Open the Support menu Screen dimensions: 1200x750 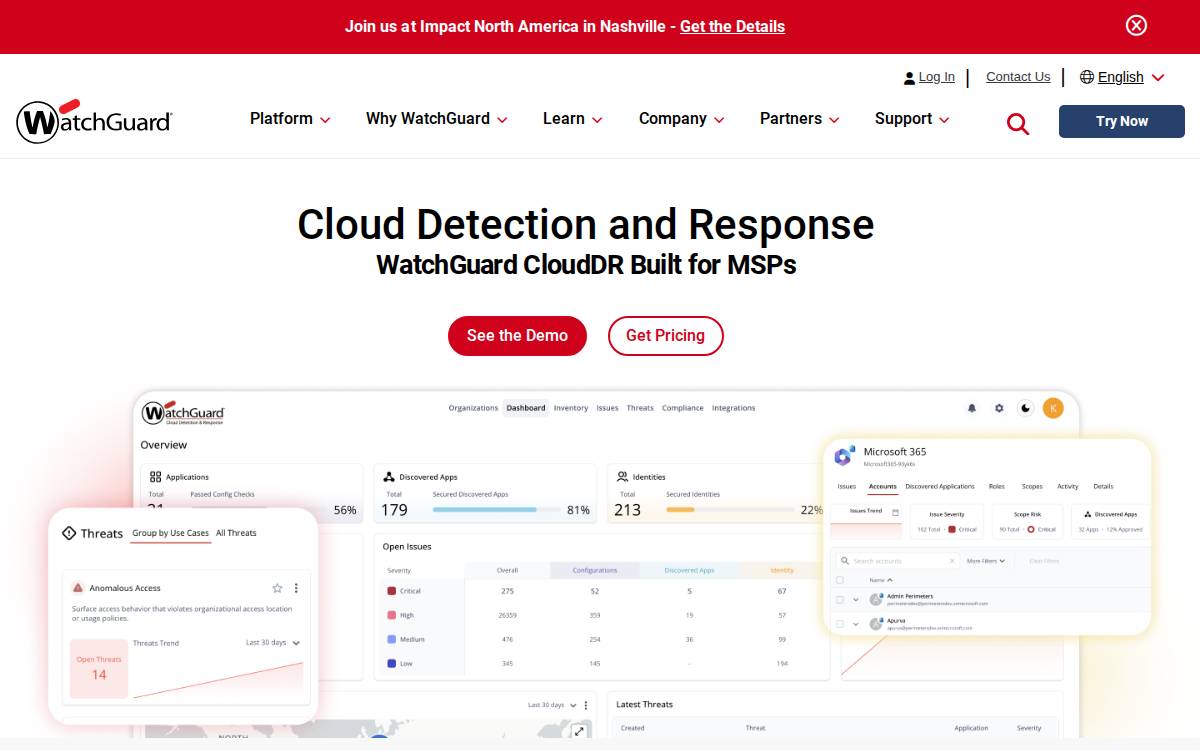pyautogui.click(x=912, y=118)
